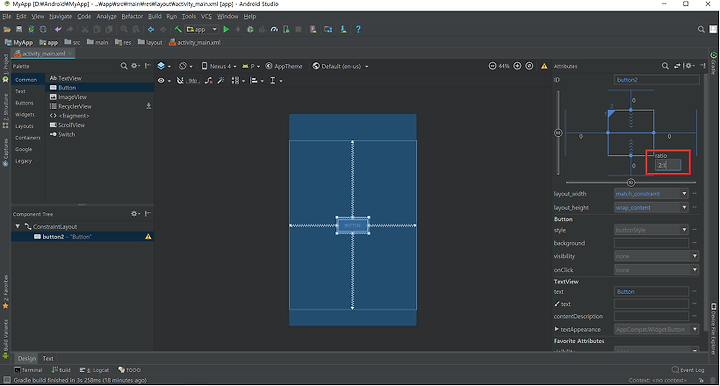Search the Palette with its magnifier icon
This screenshot has height=386, width=720.
point(124,66)
